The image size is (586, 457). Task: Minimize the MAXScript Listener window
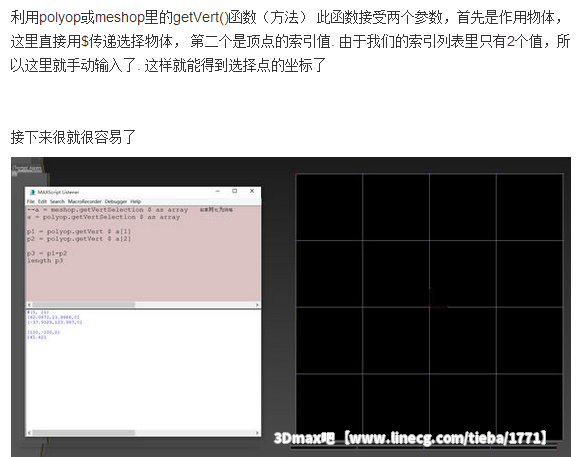point(218,191)
